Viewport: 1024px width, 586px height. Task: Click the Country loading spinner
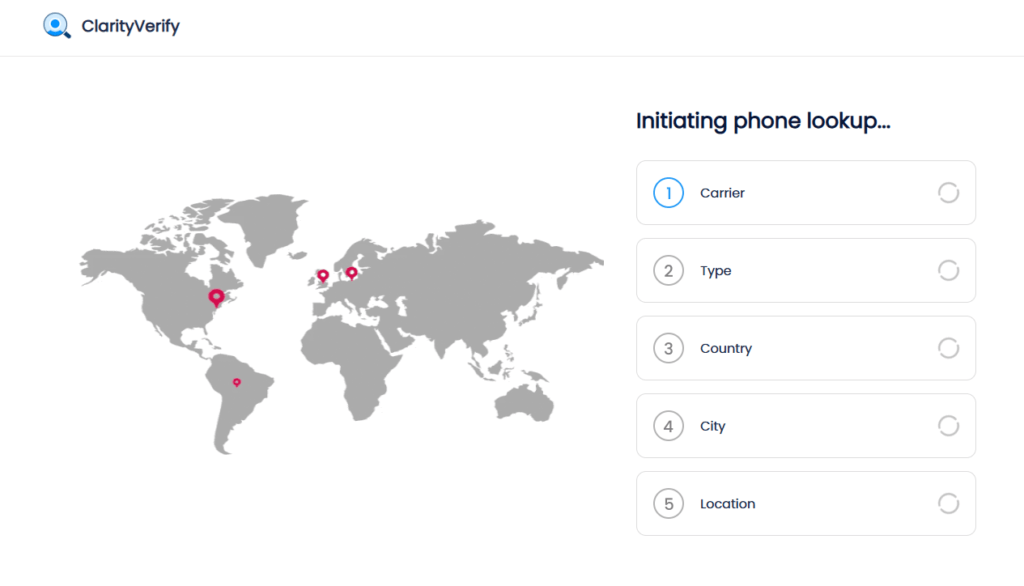point(948,348)
